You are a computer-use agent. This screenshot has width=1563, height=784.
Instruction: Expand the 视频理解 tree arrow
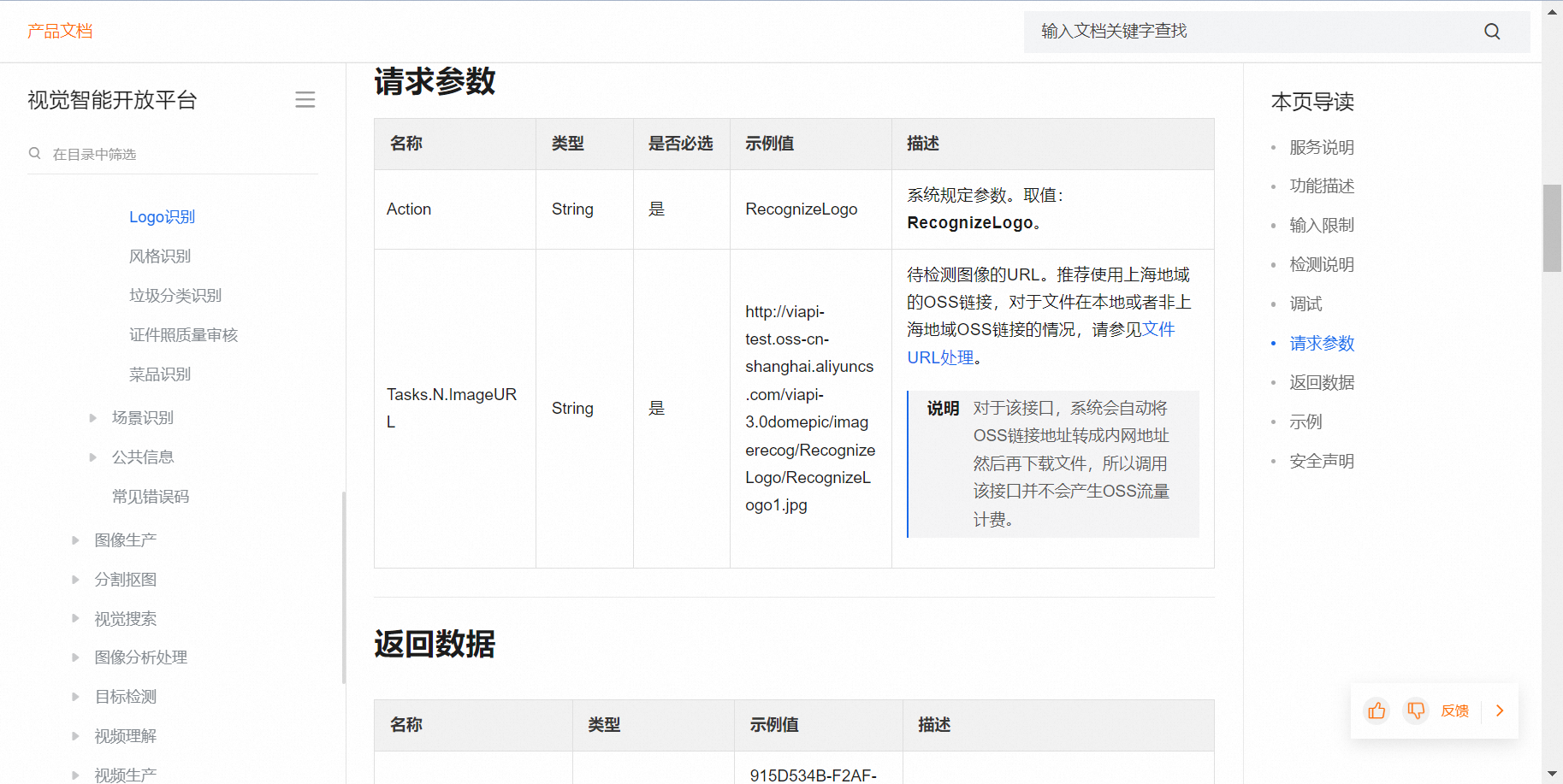[x=75, y=735]
